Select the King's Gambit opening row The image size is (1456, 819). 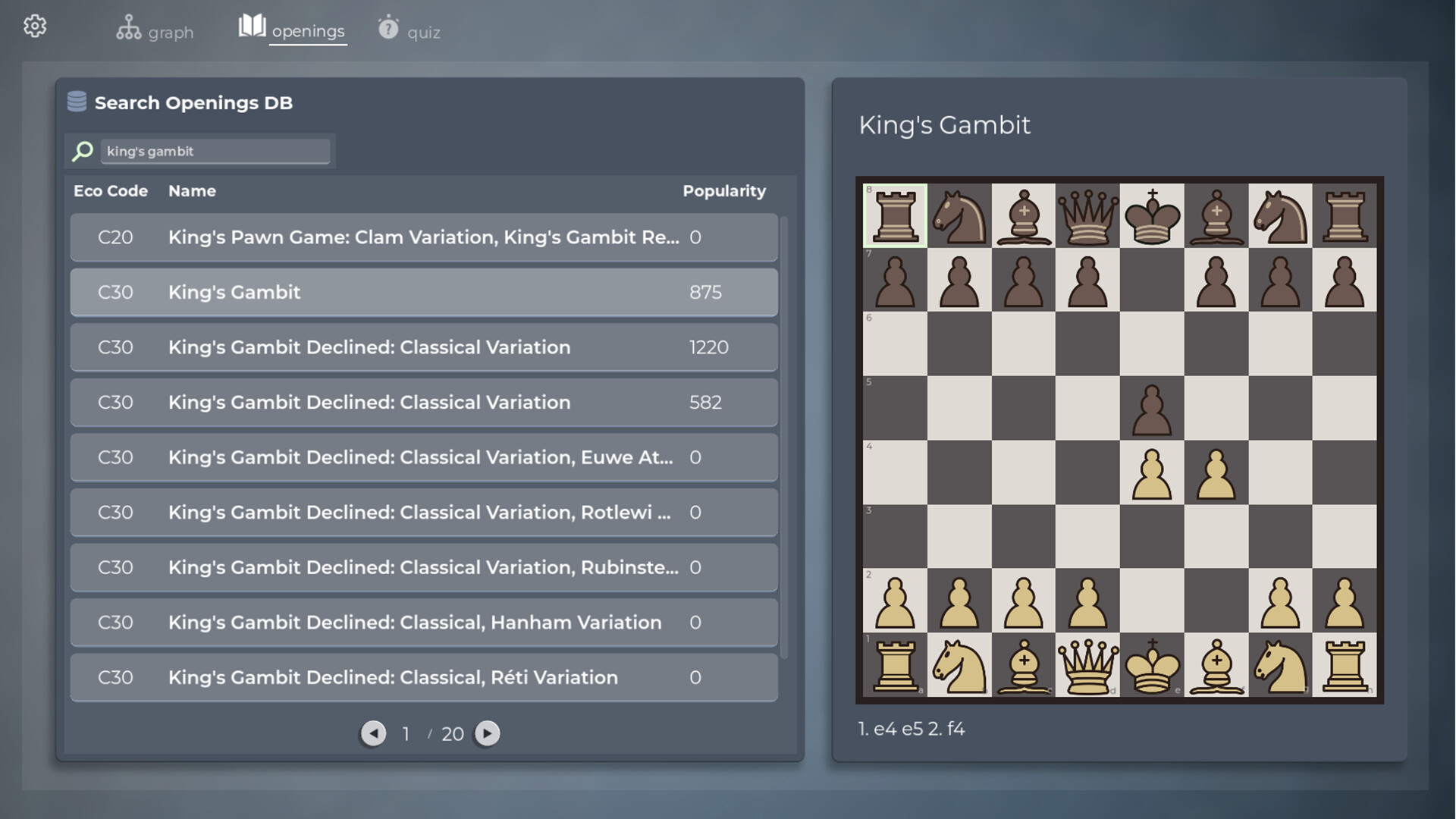[423, 292]
